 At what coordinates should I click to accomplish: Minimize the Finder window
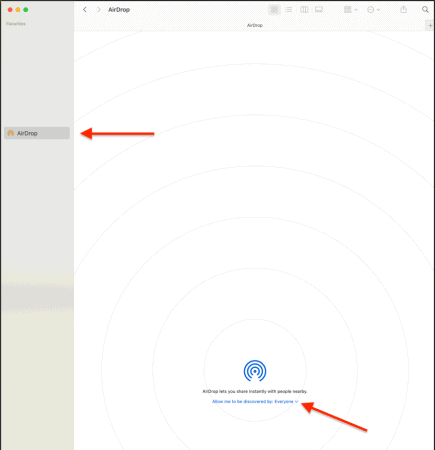18,10
